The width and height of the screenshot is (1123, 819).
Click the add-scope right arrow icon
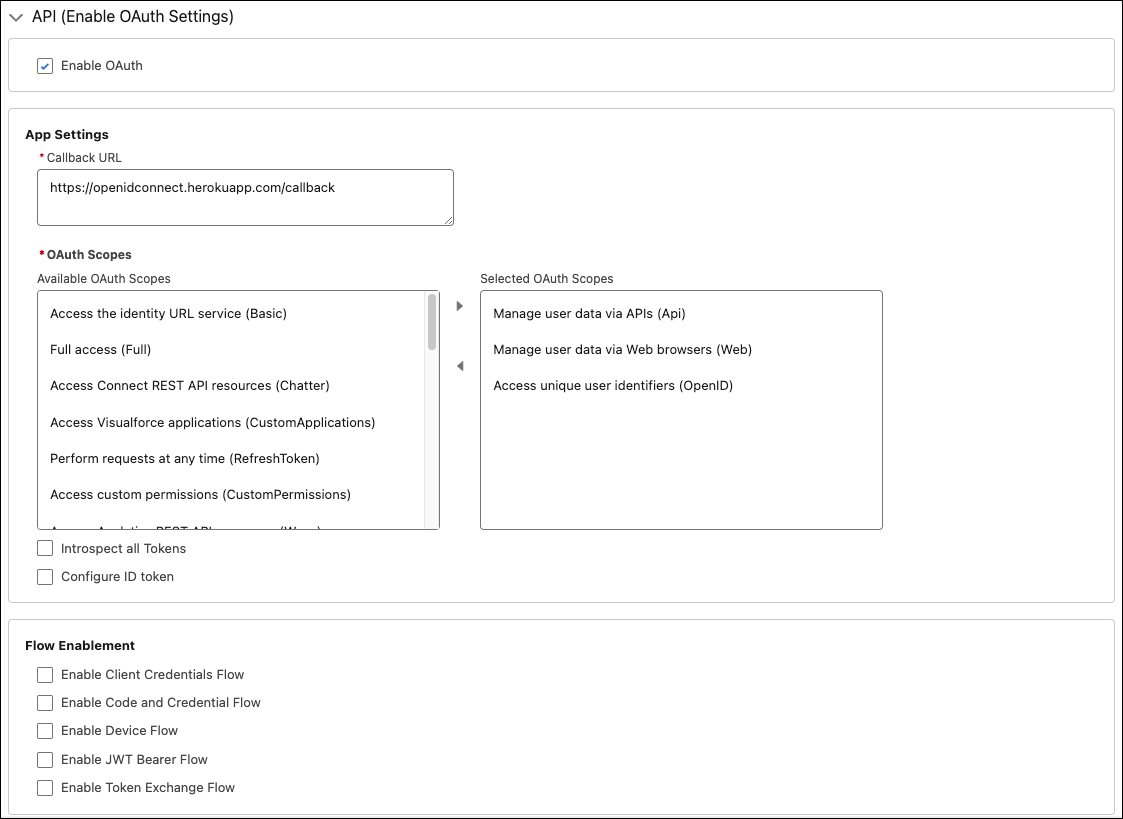[459, 306]
